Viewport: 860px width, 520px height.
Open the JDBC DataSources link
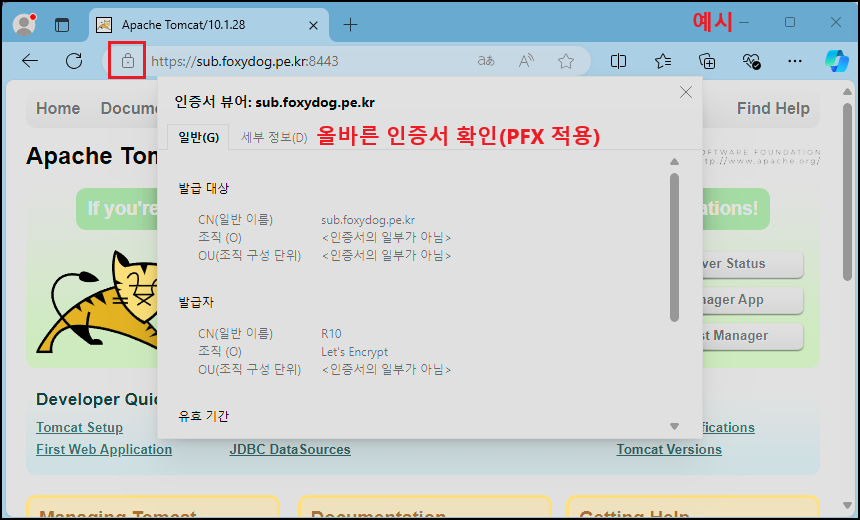coord(290,449)
